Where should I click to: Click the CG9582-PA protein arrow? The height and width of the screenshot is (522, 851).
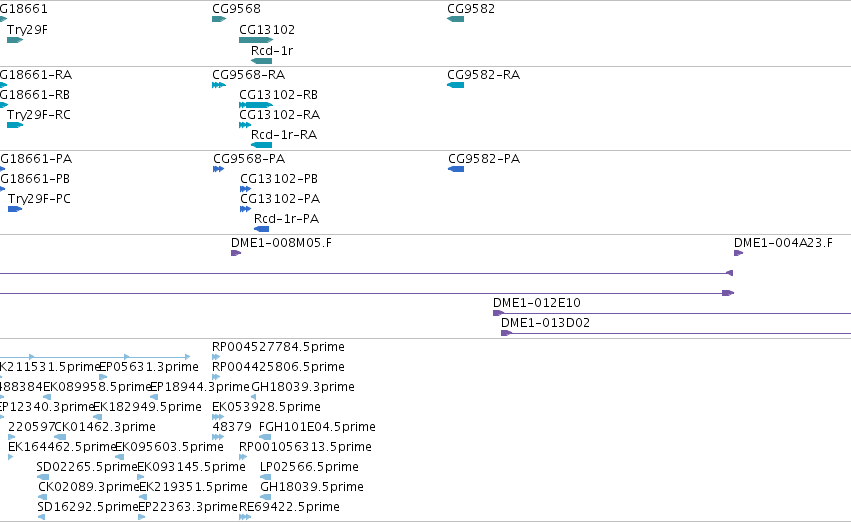(456, 169)
